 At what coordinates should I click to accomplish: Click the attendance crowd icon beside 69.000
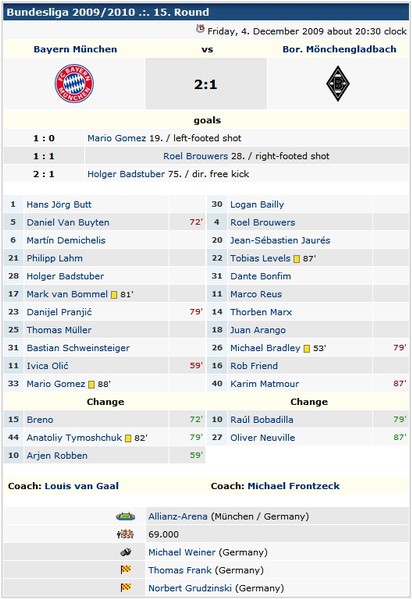click(125, 534)
